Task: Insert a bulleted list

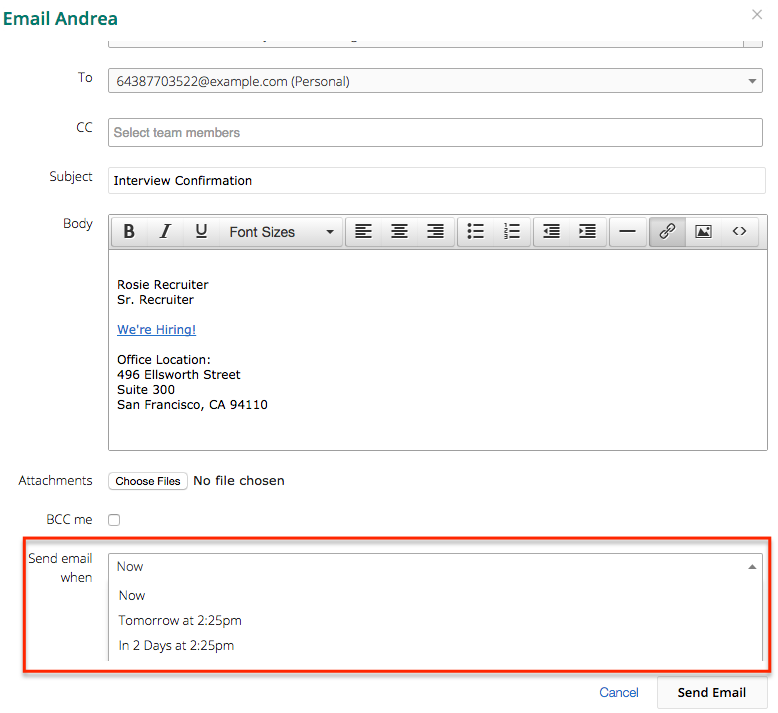Action: click(x=476, y=232)
